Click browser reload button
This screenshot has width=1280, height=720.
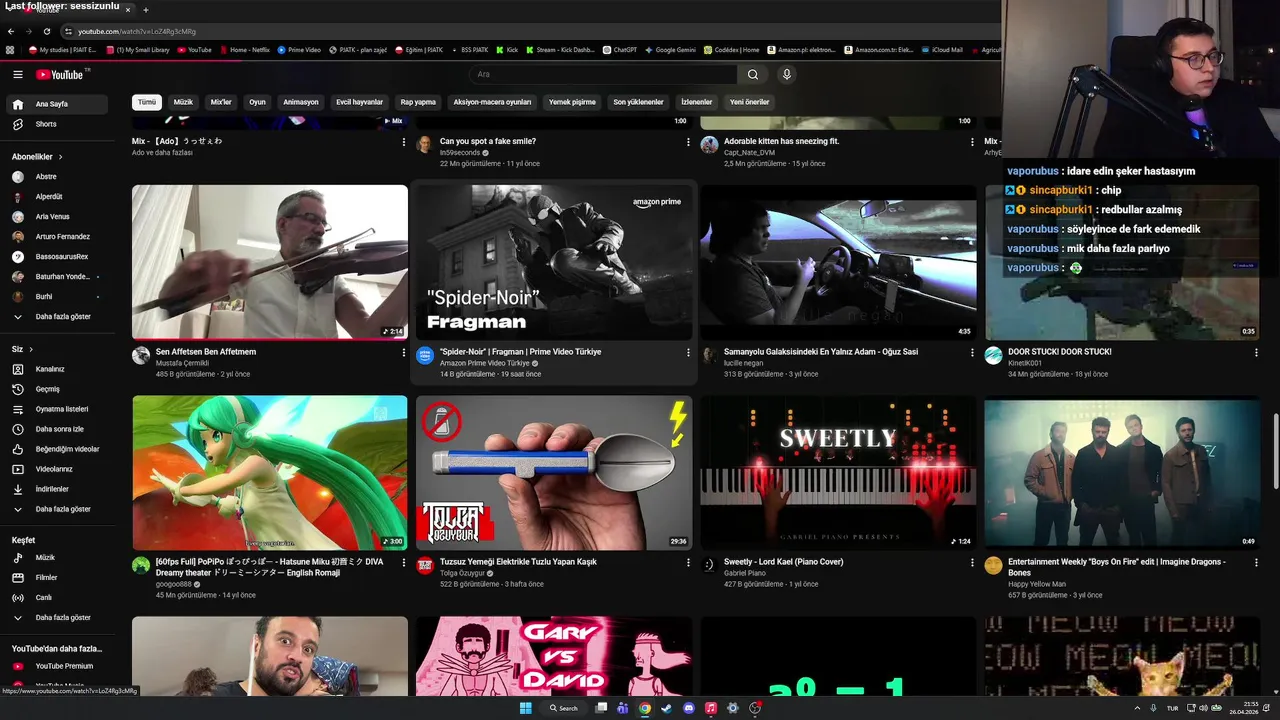[x=46, y=31]
